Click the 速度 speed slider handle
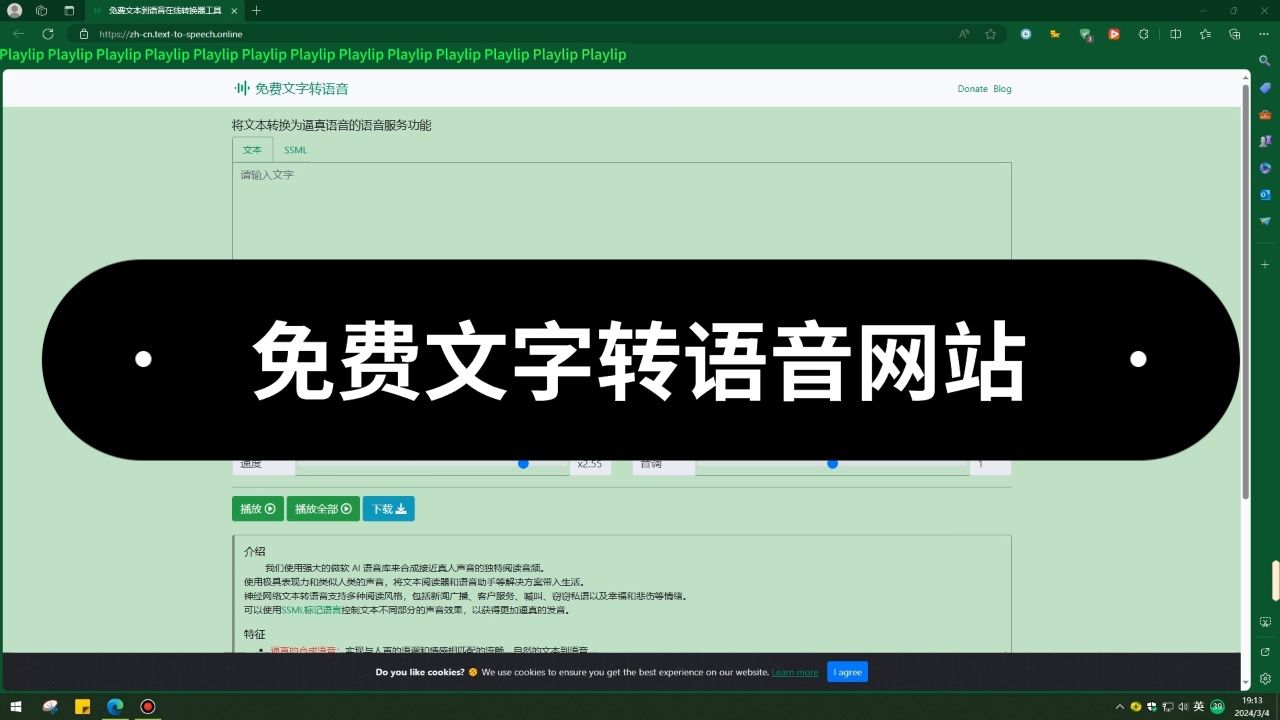The width and height of the screenshot is (1280, 720). pyautogui.click(x=523, y=463)
